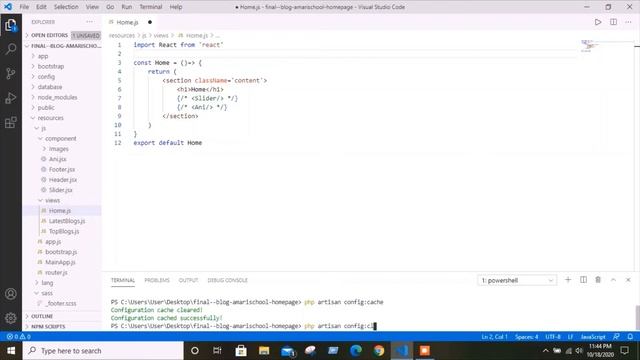Switch to the DEBUG CONSOLE tab
This screenshot has width=640, height=360.
click(x=227, y=280)
